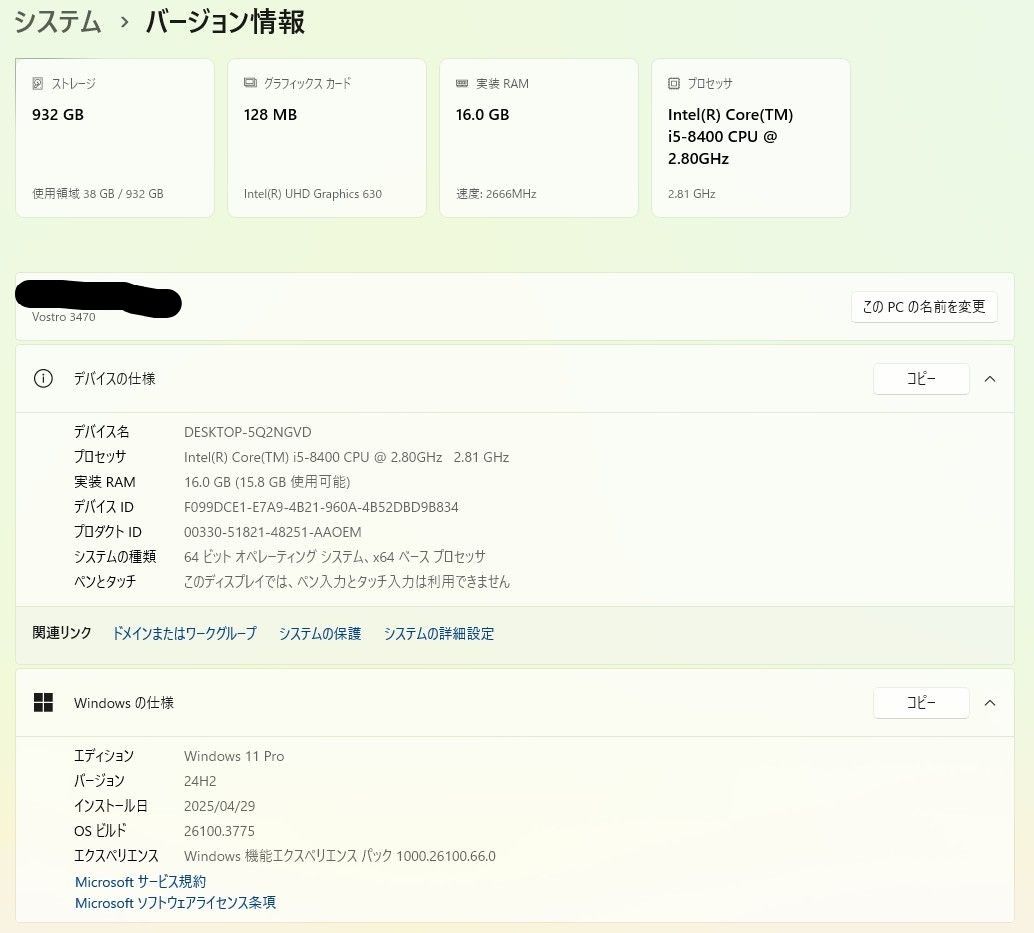Click 速度: 2666MHz text
This screenshot has height=933, width=1034.
[496, 194]
